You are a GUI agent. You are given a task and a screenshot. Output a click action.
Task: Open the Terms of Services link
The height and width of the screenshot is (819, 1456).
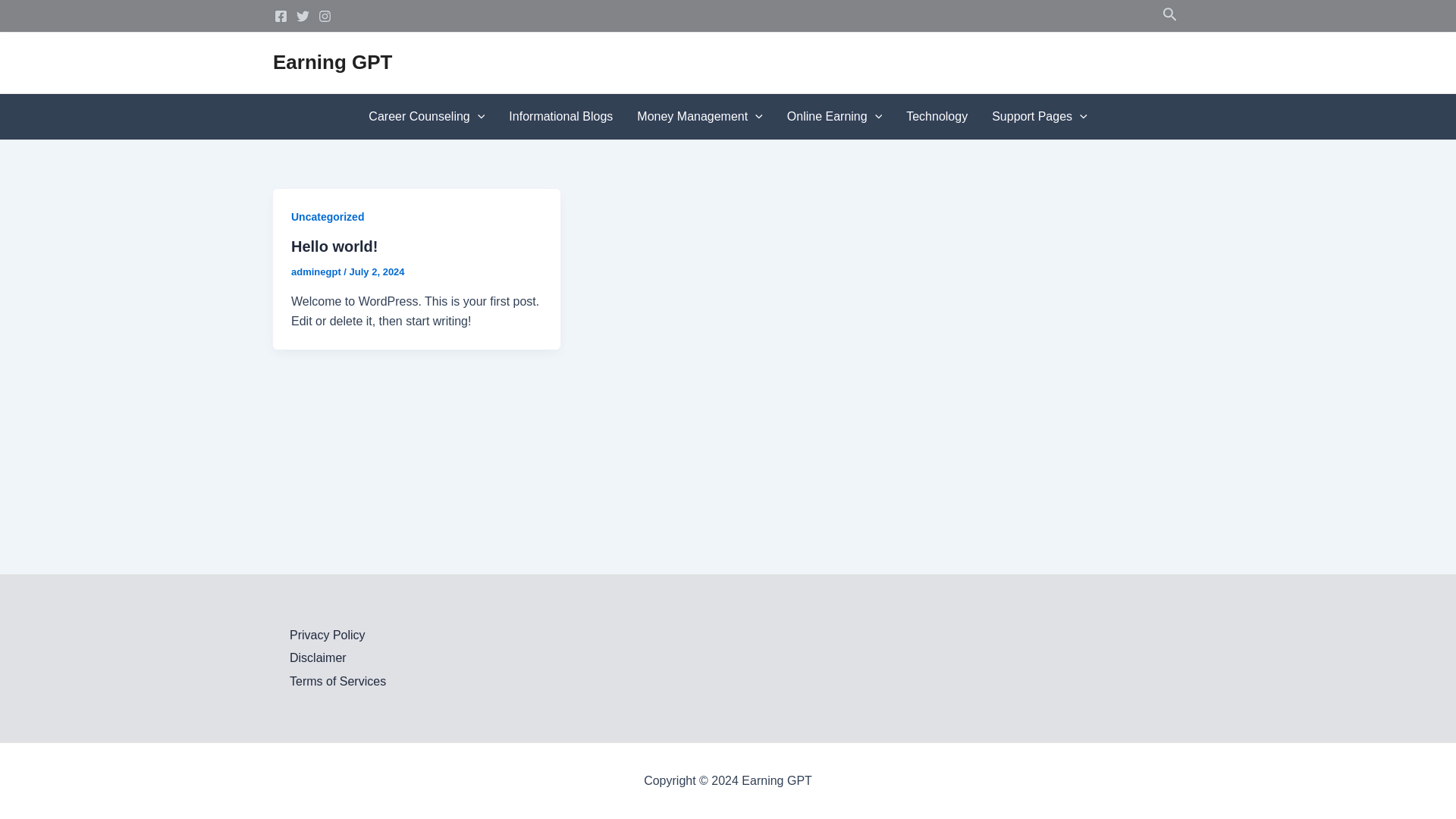click(x=337, y=681)
